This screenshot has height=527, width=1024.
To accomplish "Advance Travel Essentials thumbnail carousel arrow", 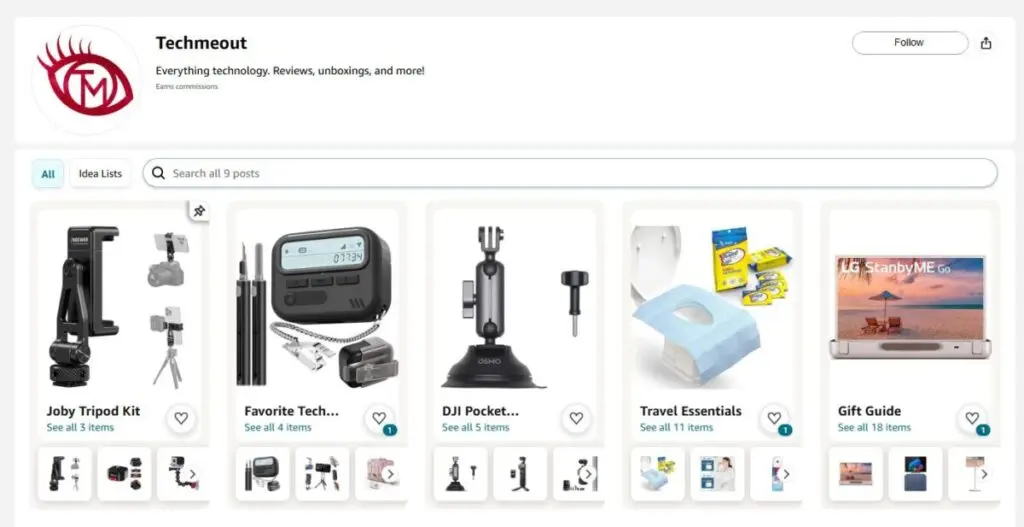I will coord(786,474).
